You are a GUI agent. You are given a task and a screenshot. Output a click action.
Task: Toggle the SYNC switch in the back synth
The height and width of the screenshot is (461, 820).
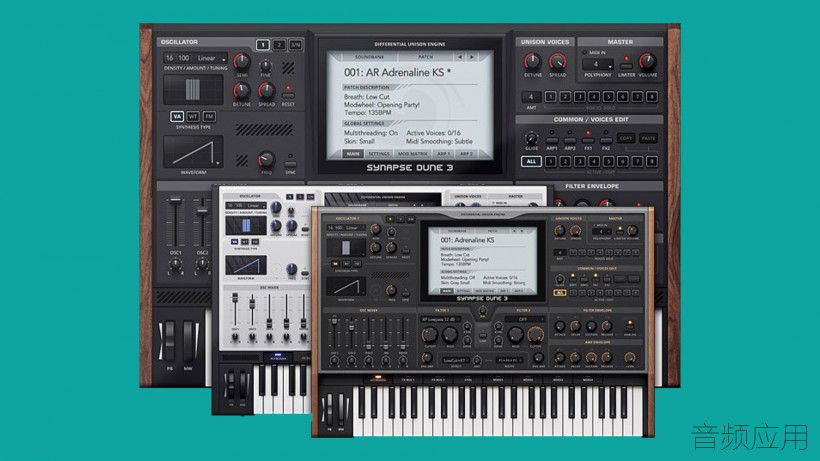tap(290, 164)
